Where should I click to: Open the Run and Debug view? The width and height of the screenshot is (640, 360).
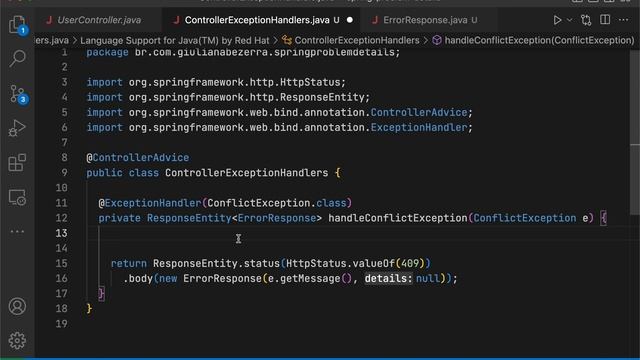tap(17, 128)
